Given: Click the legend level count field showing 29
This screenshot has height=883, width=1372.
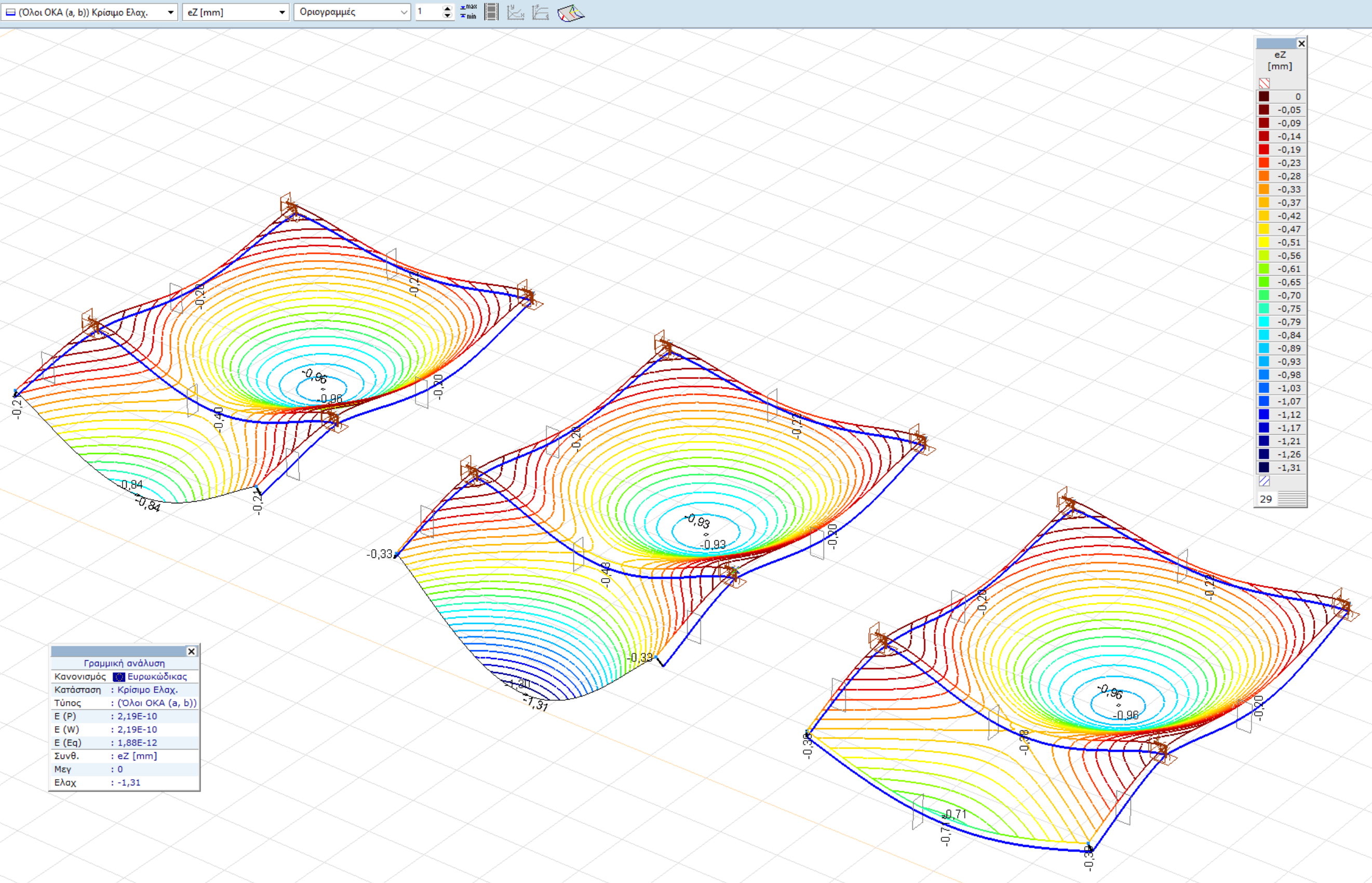Looking at the screenshot, I should pyautogui.click(x=1267, y=499).
